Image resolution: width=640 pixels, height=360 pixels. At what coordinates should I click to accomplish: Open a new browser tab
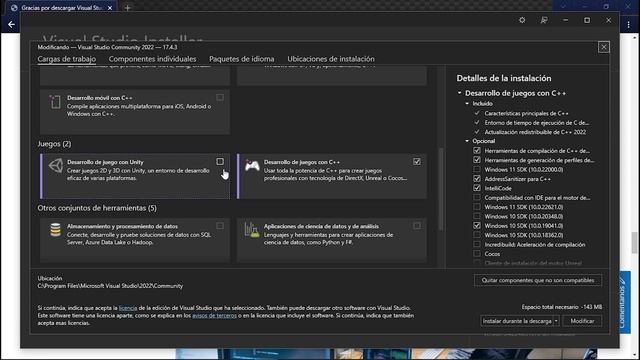[127, 8]
